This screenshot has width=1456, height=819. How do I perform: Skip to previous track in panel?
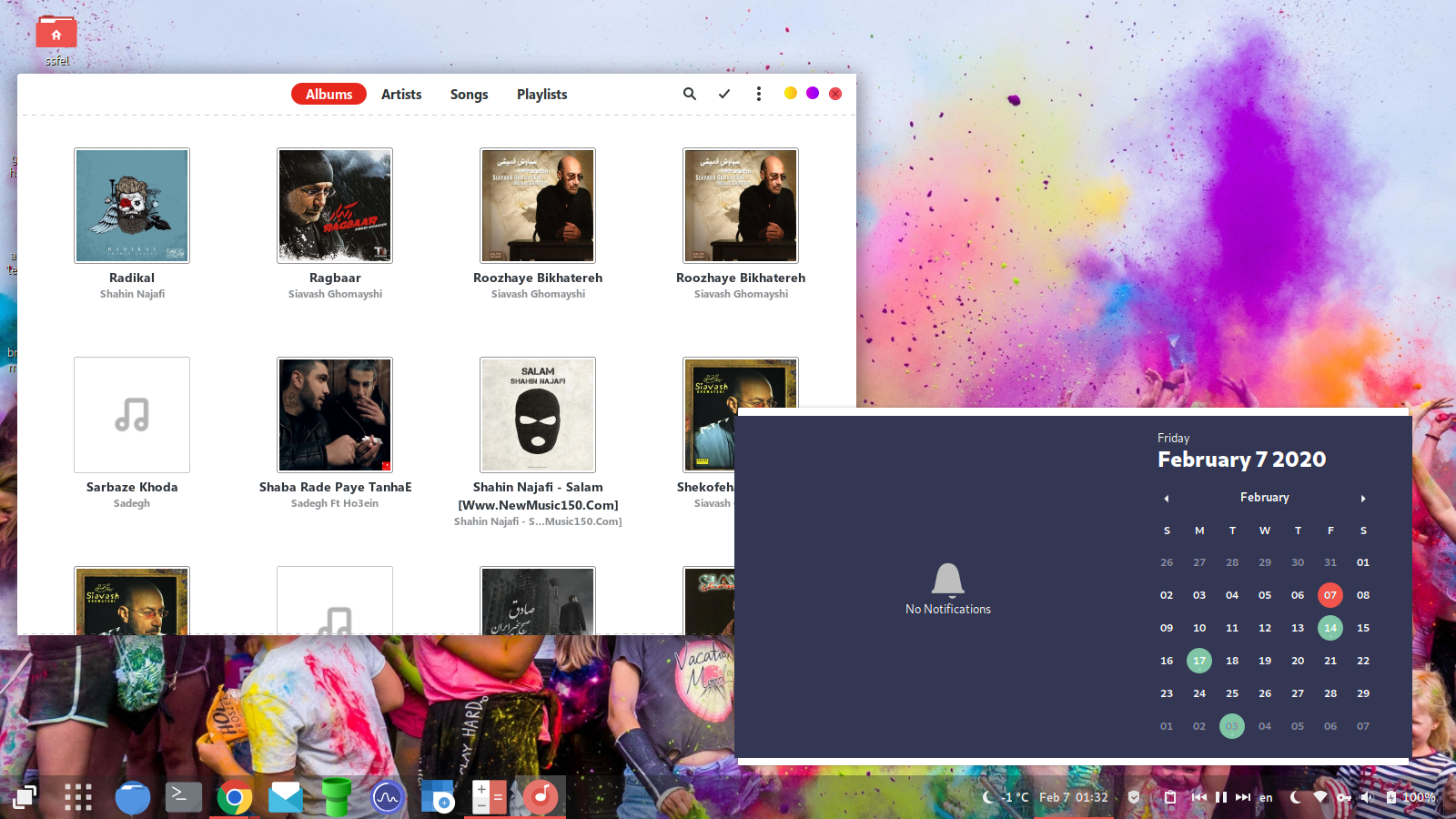1199,797
